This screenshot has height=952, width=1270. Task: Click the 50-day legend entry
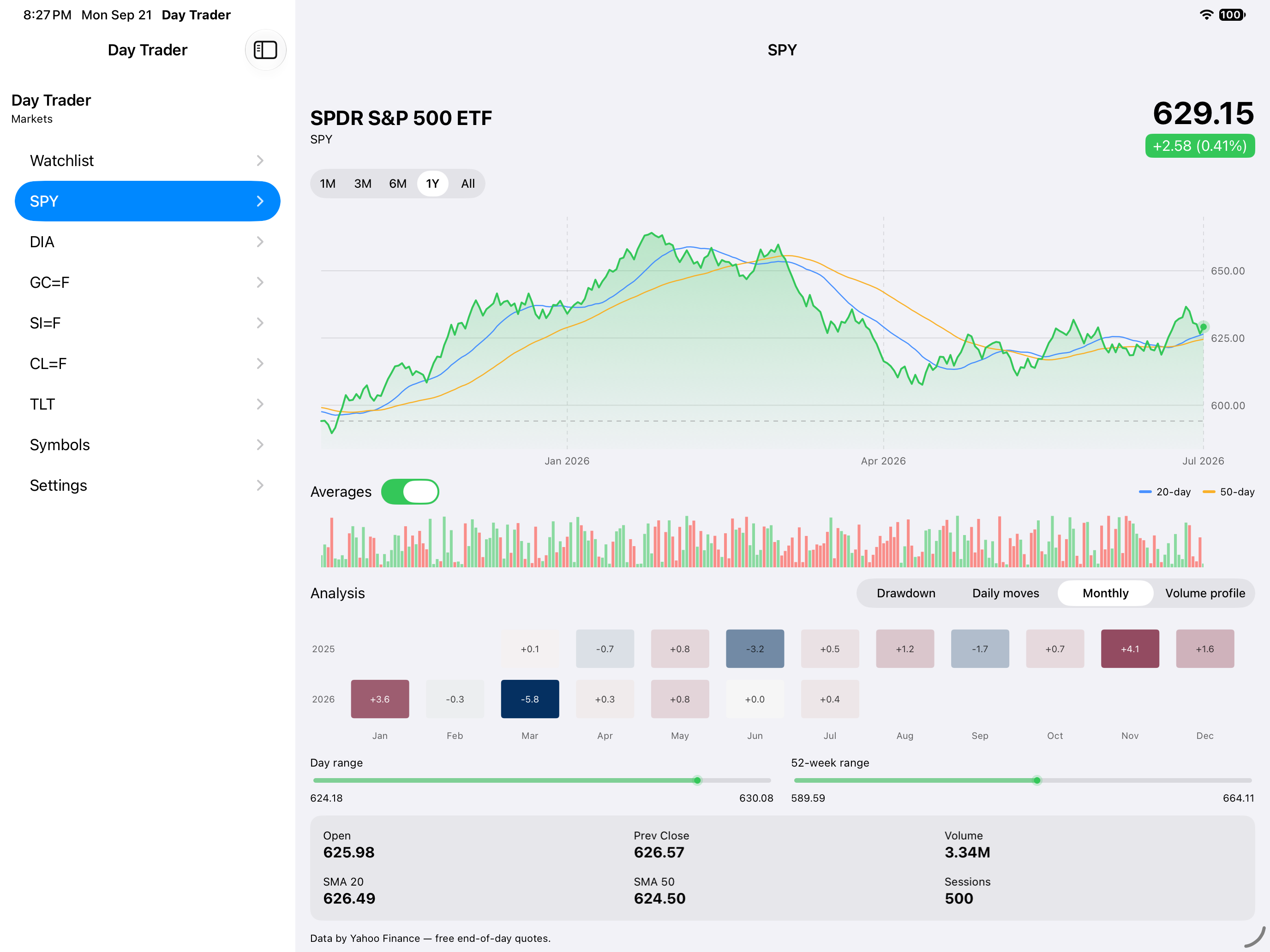1228,492
